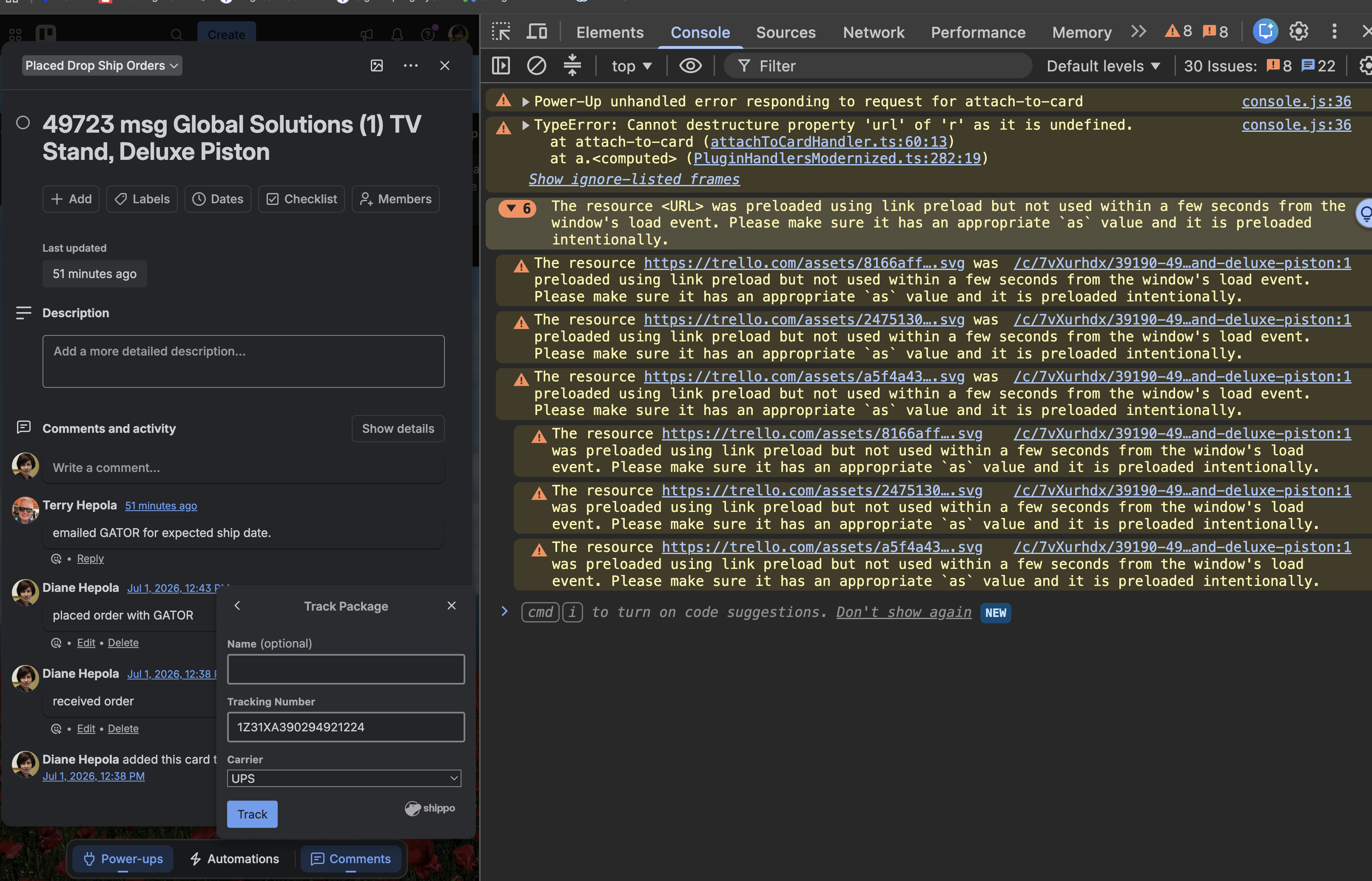The image size is (1372, 881).
Task: Open the attachToCardHandler.ts:60:13 source link
Action: (828, 142)
